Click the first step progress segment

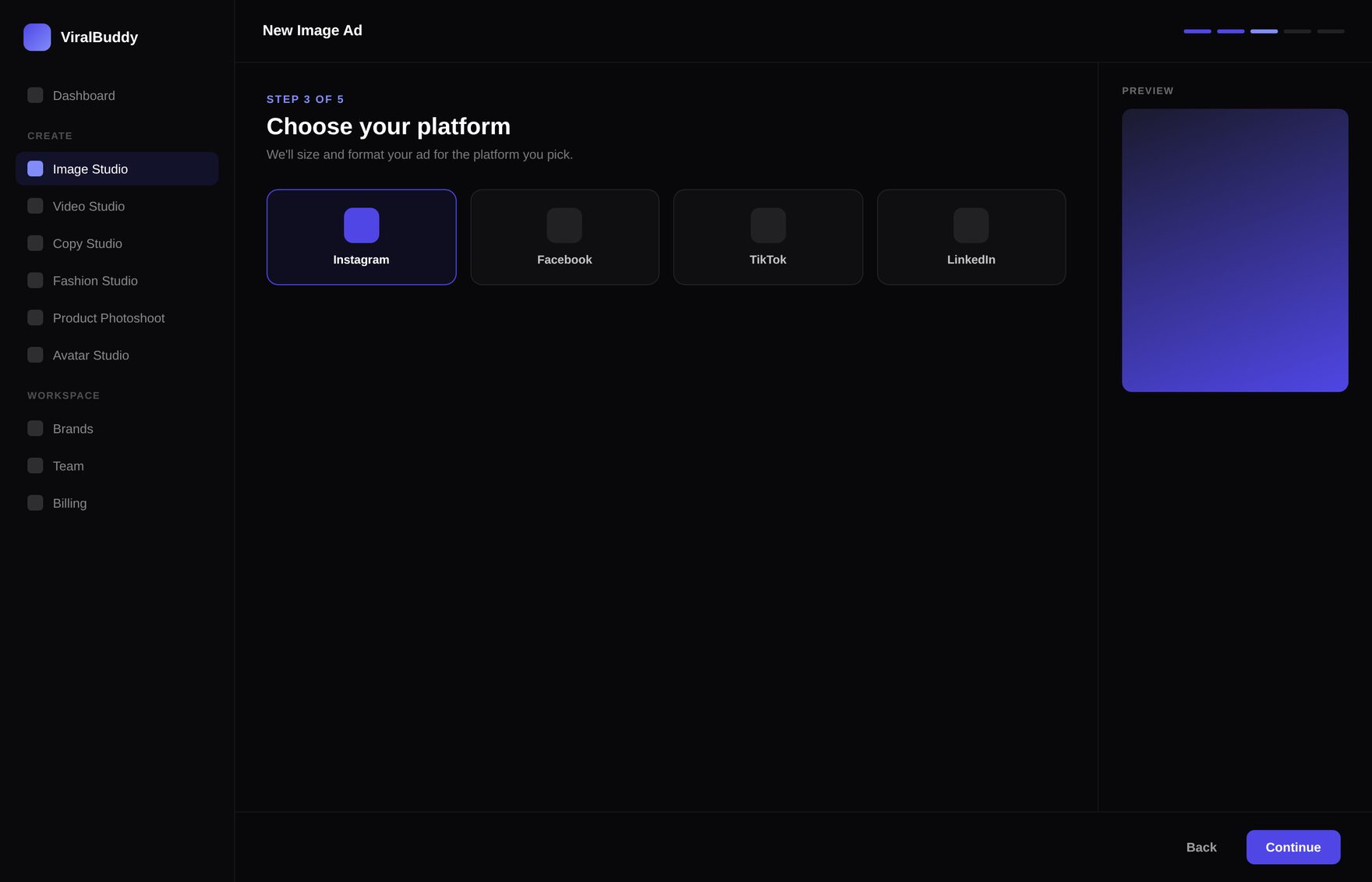(x=1197, y=31)
